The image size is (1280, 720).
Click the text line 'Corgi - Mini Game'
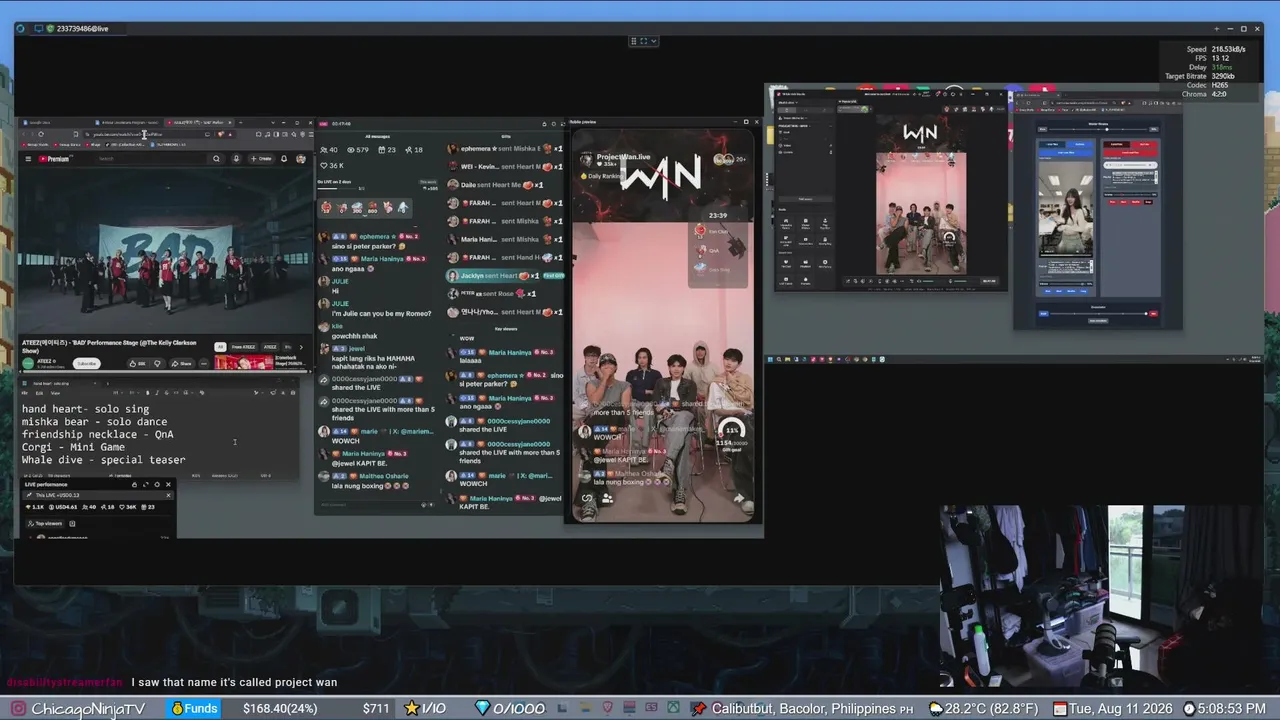click(73, 447)
